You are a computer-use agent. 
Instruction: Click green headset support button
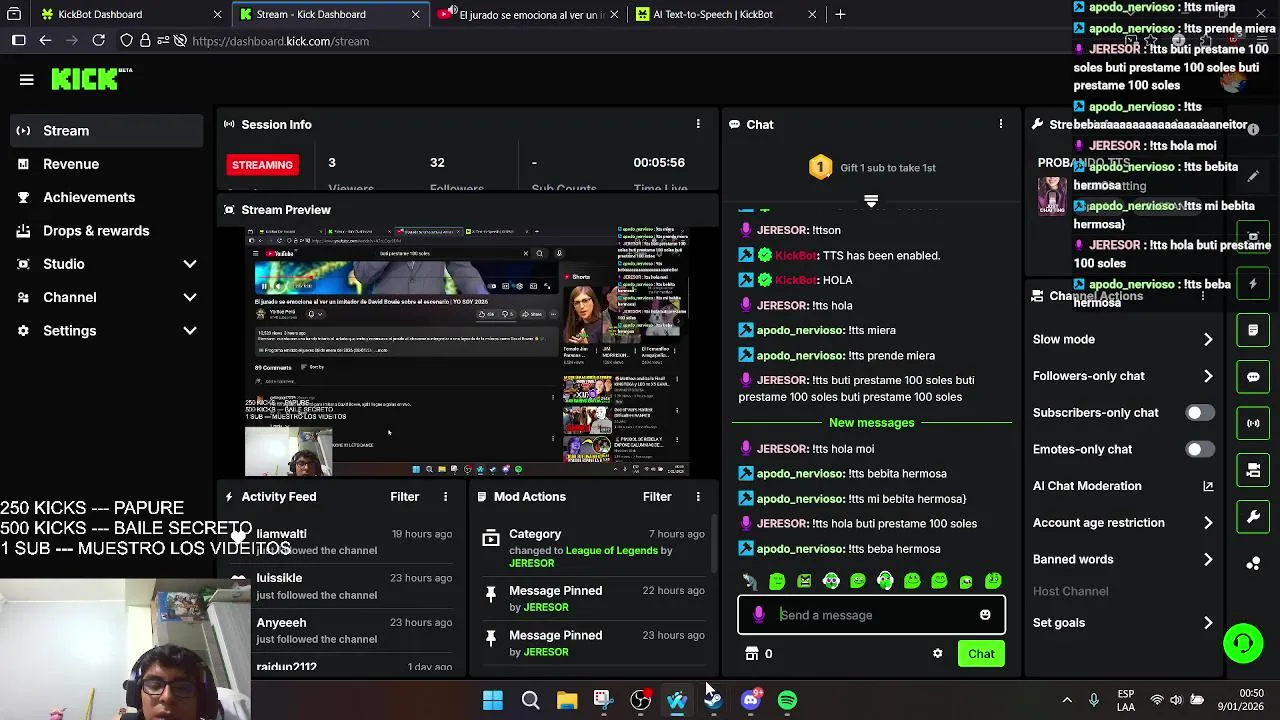(1243, 643)
